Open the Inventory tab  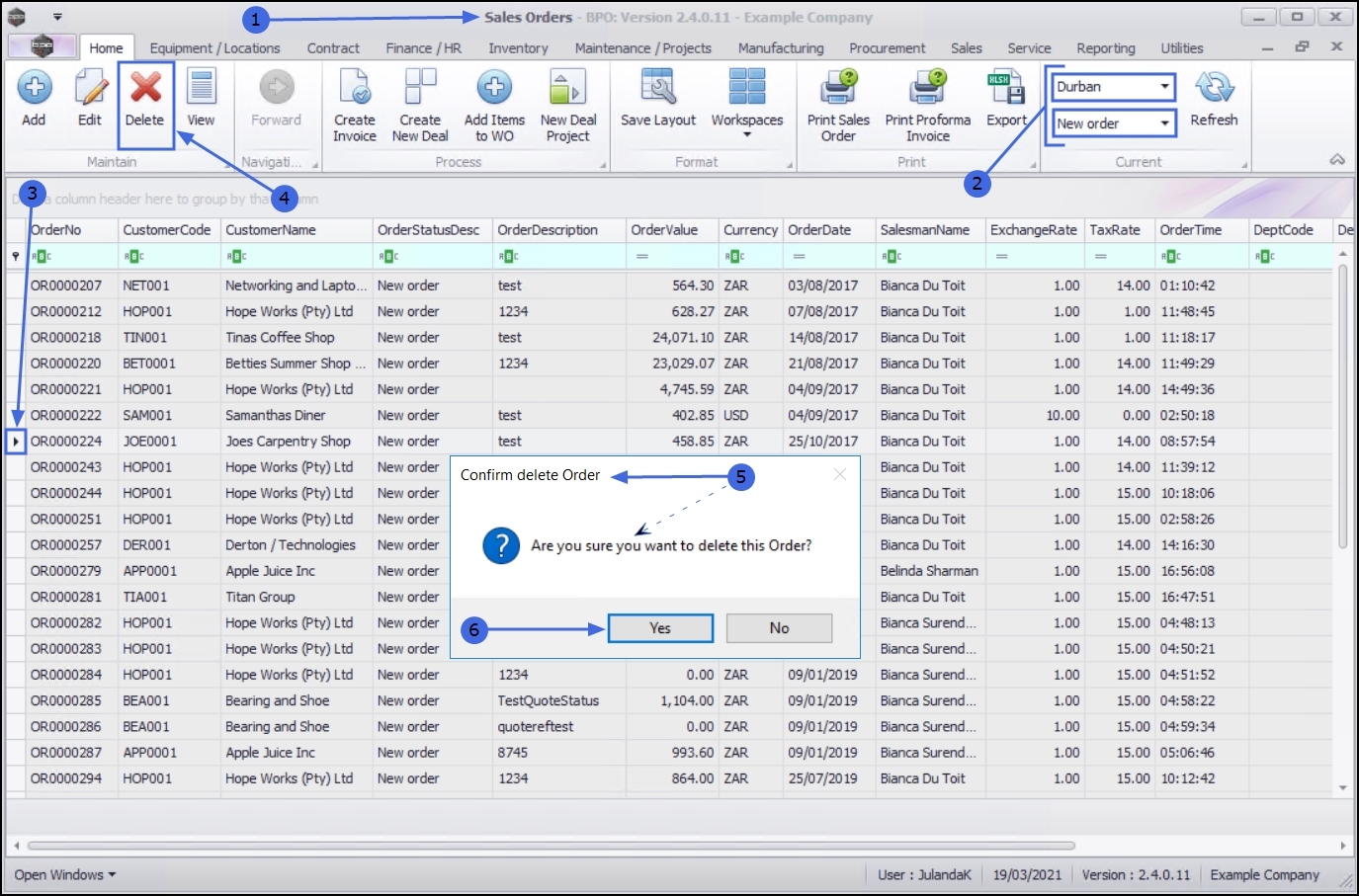coord(518,47)
